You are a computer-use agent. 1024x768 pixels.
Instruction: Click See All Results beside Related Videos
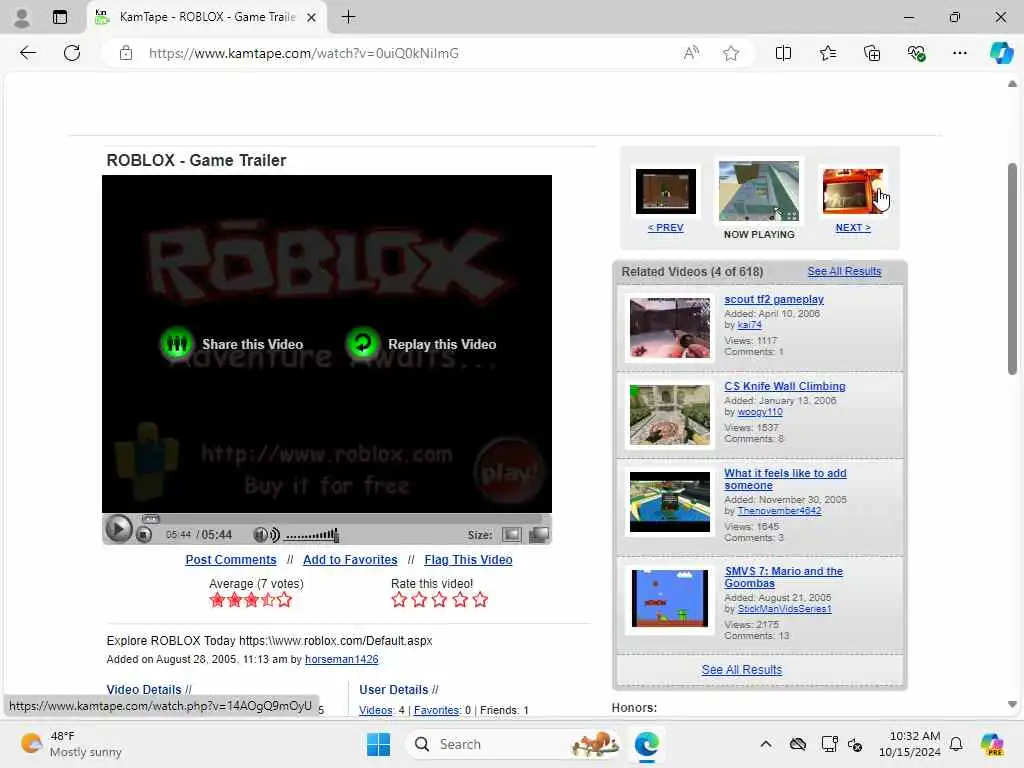pyautogui.click(x=844, y=271)
